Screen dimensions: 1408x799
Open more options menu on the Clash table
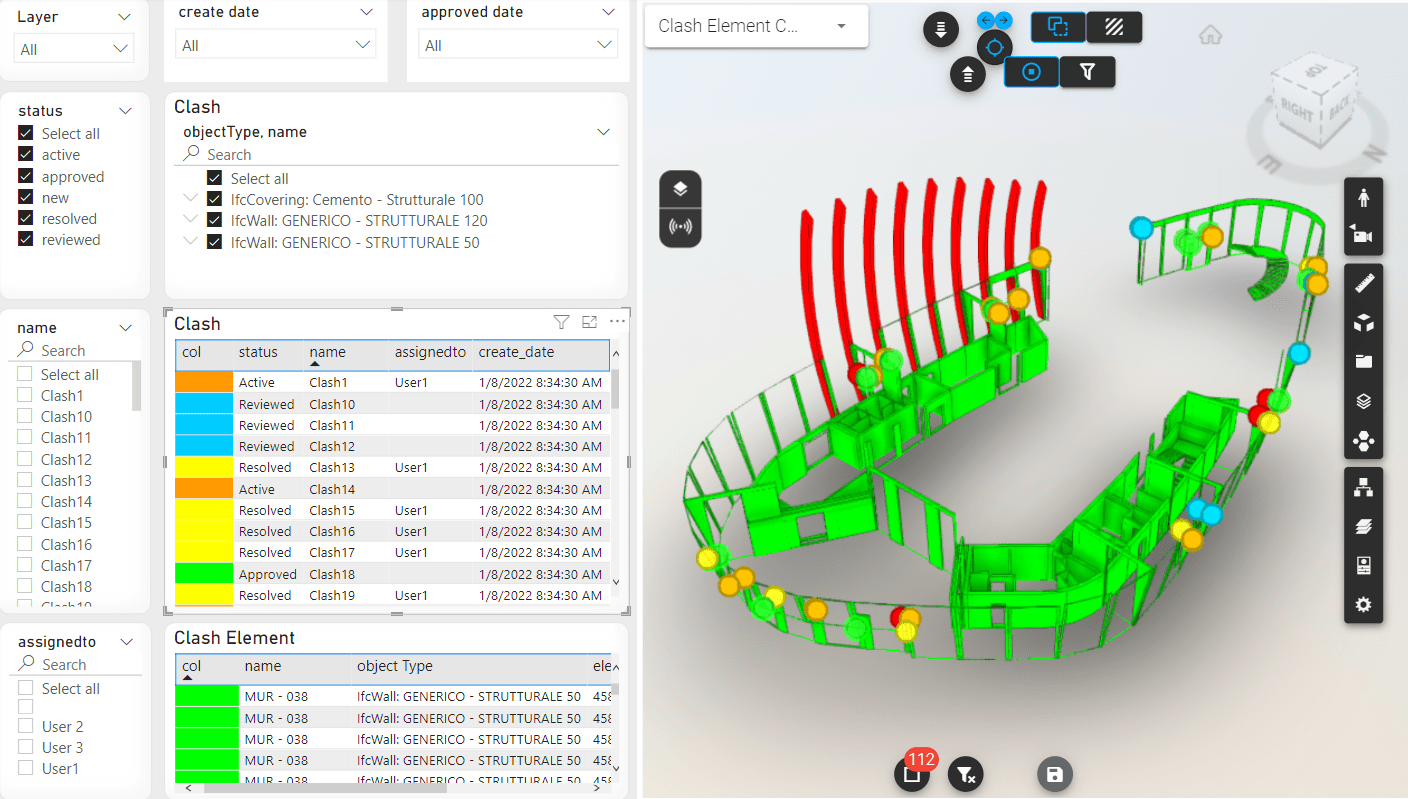pos(617,321)
